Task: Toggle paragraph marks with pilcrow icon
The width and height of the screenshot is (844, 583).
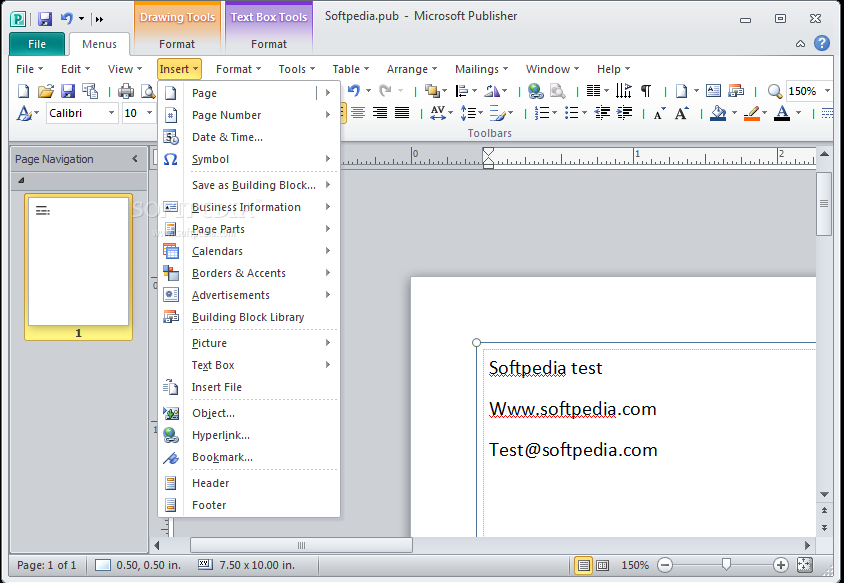Action: (x=646, y=91)
